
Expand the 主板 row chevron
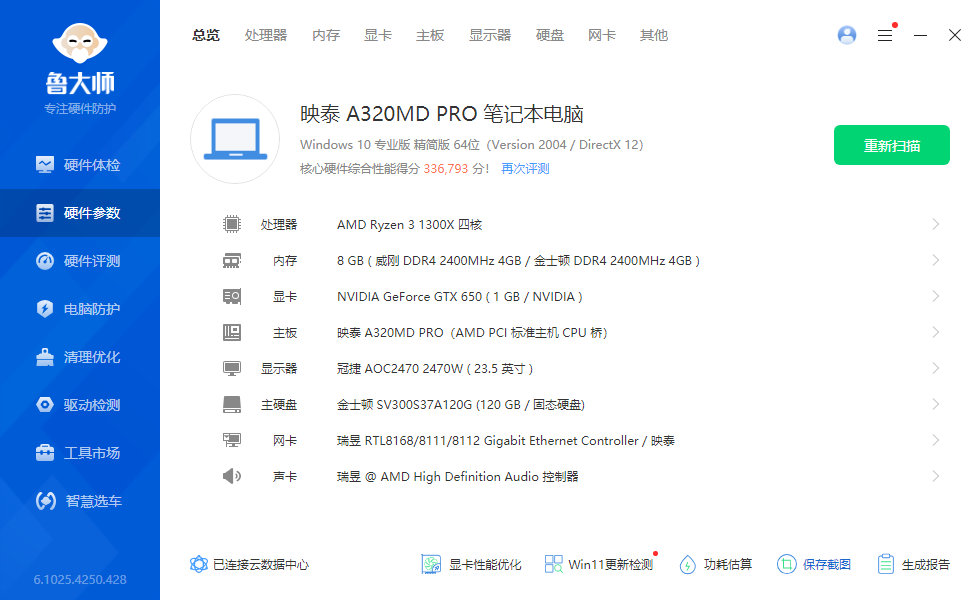point(936,332)
